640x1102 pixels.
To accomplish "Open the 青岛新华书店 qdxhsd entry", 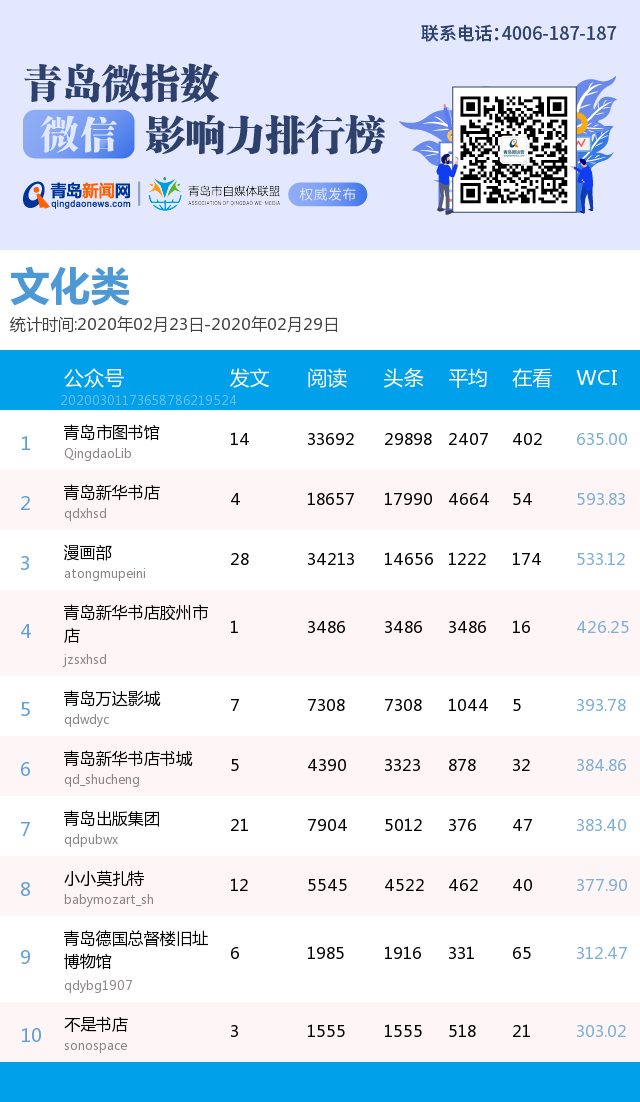I will 111,493.
